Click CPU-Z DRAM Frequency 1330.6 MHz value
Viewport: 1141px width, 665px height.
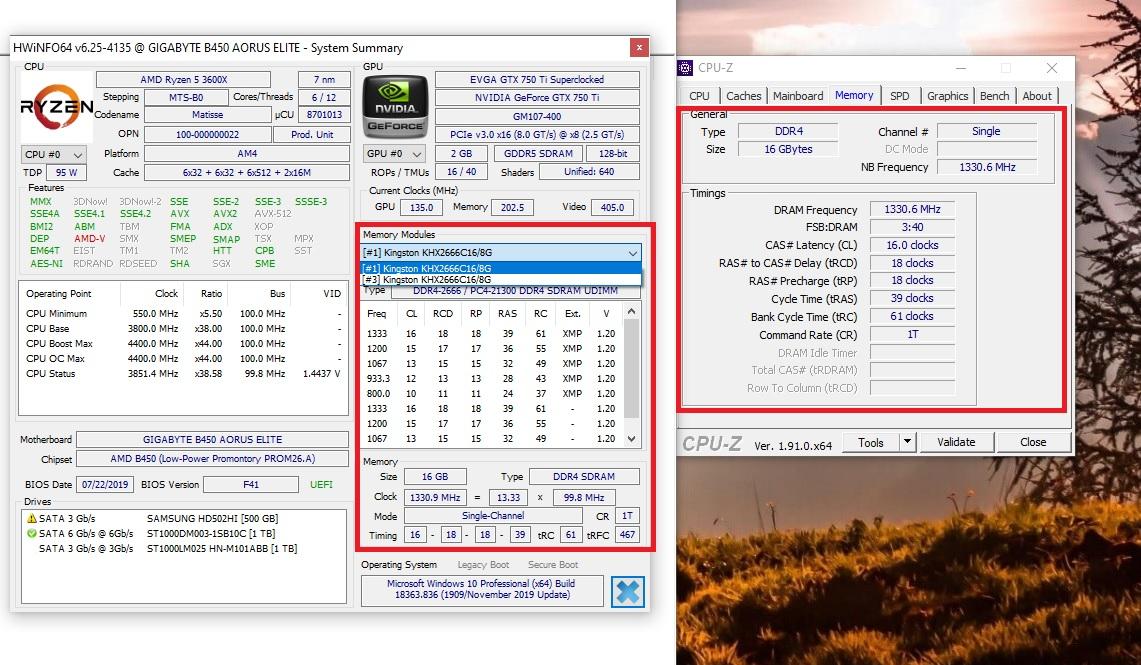point(913,209)
